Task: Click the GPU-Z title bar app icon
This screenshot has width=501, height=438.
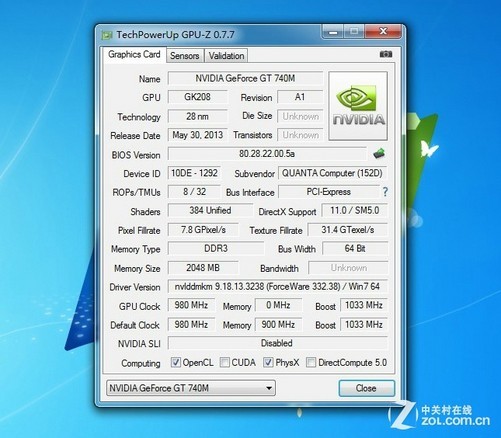Action: 107,35
